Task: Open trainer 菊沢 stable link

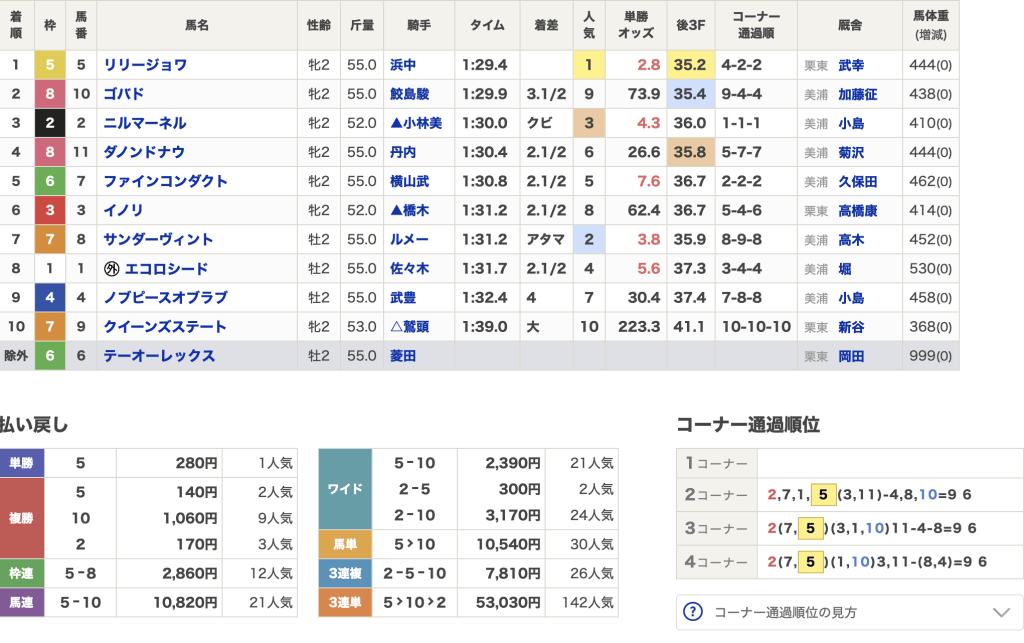Action: pyautogui.click(x=851, y=152)
